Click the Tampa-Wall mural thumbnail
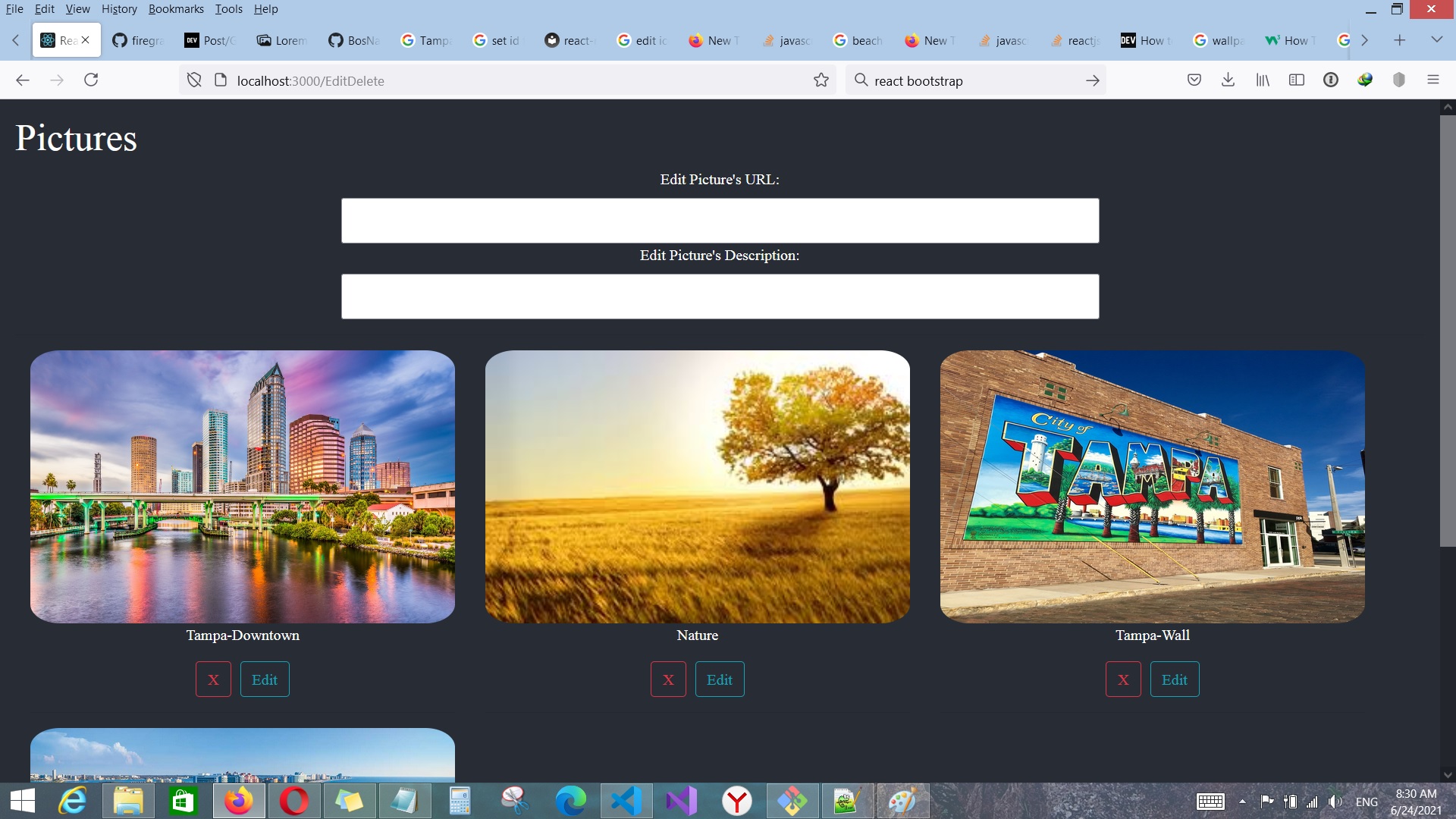 [x=1152, y=486]
